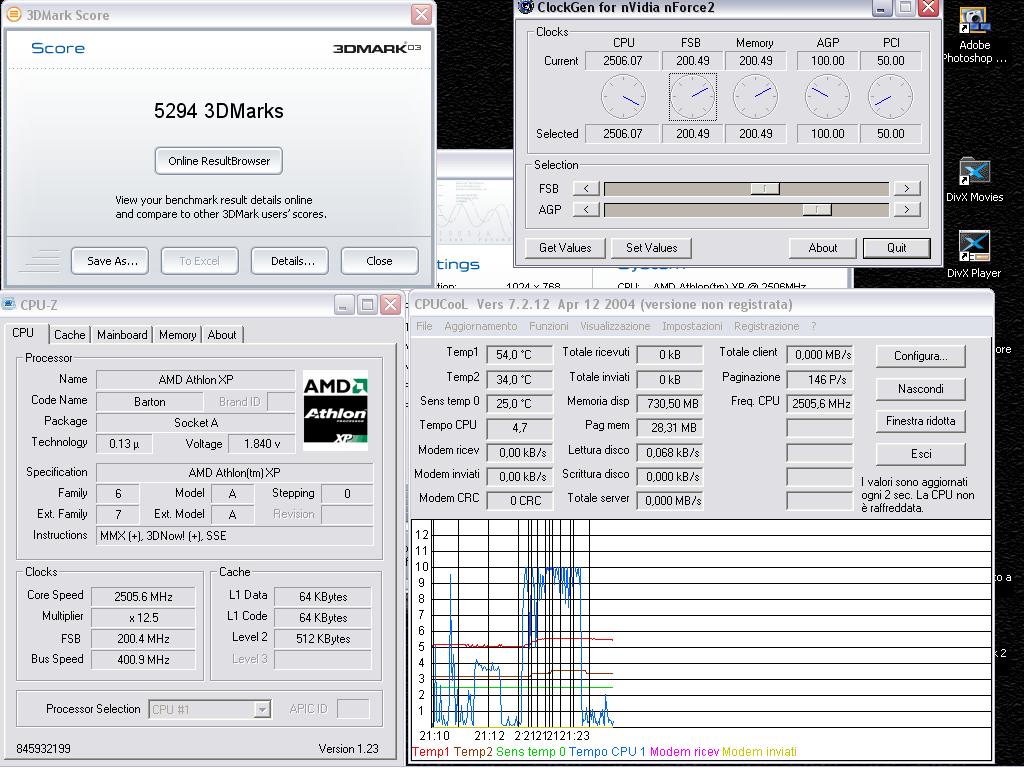Click Online ResultBrowser button
This screenshot has width=1024, height=768.
point(219,161)
